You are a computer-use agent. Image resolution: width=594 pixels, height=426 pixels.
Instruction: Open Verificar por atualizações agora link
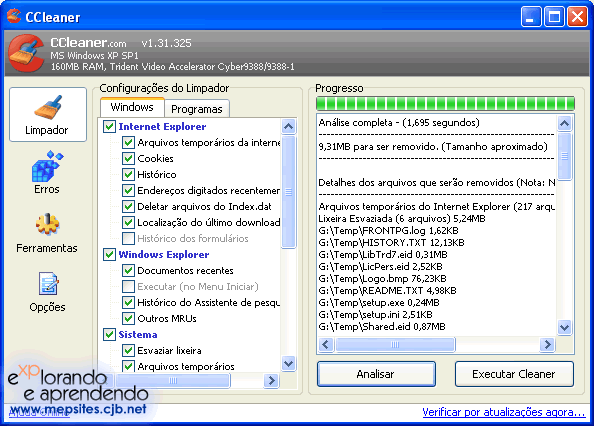click(x=504, y=412)
